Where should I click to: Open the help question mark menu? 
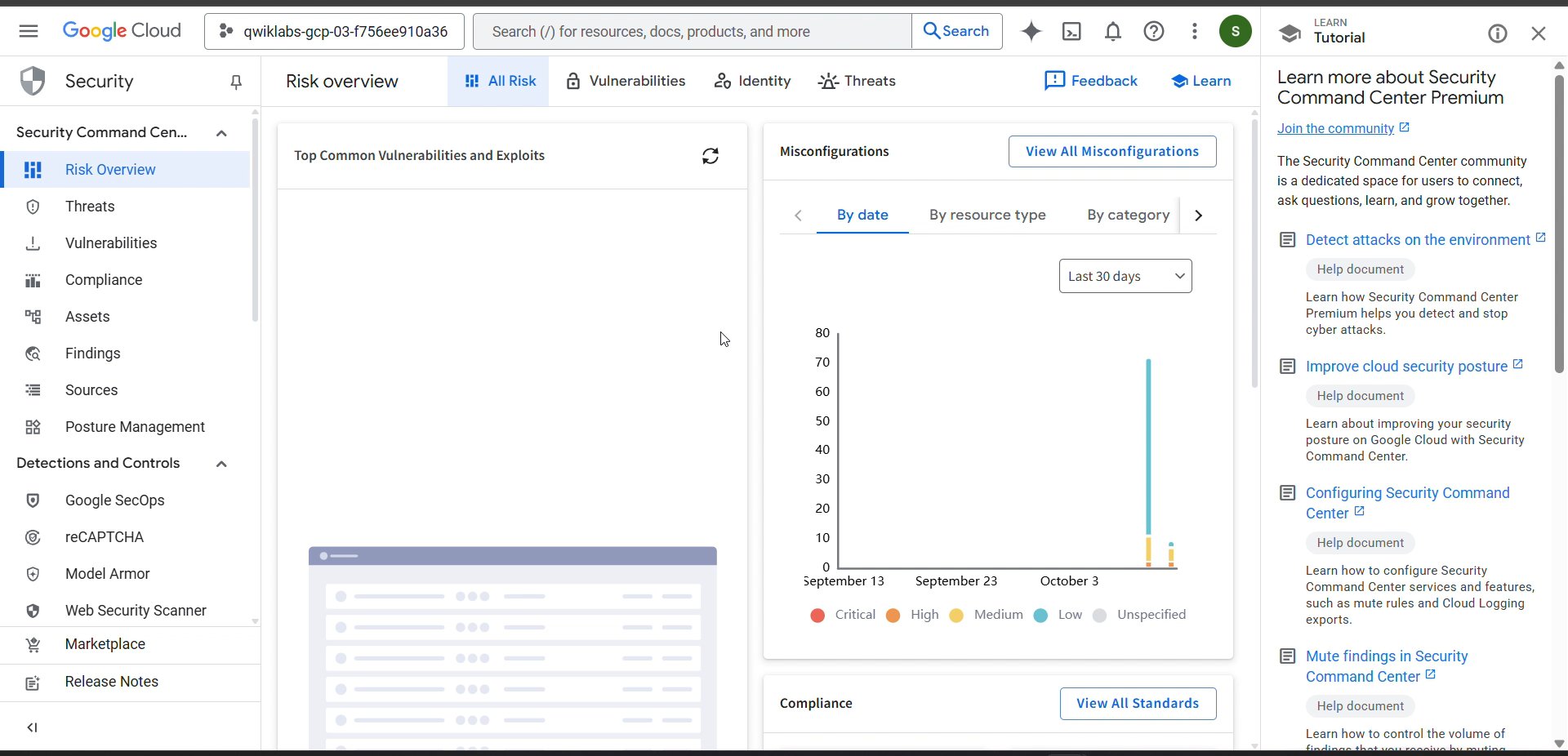(1154, 31)
